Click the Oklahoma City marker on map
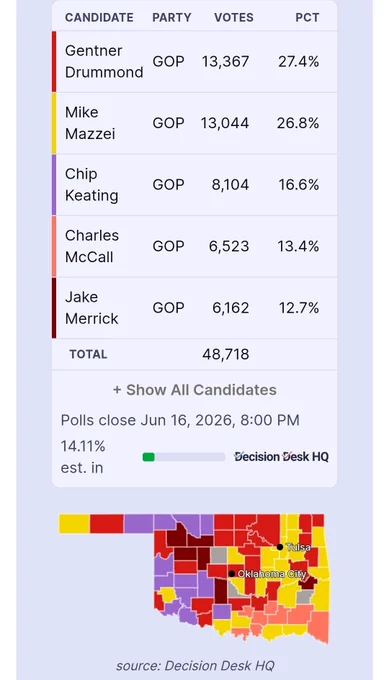The height and width of the screenshot is (680, 389). [232, 574]
